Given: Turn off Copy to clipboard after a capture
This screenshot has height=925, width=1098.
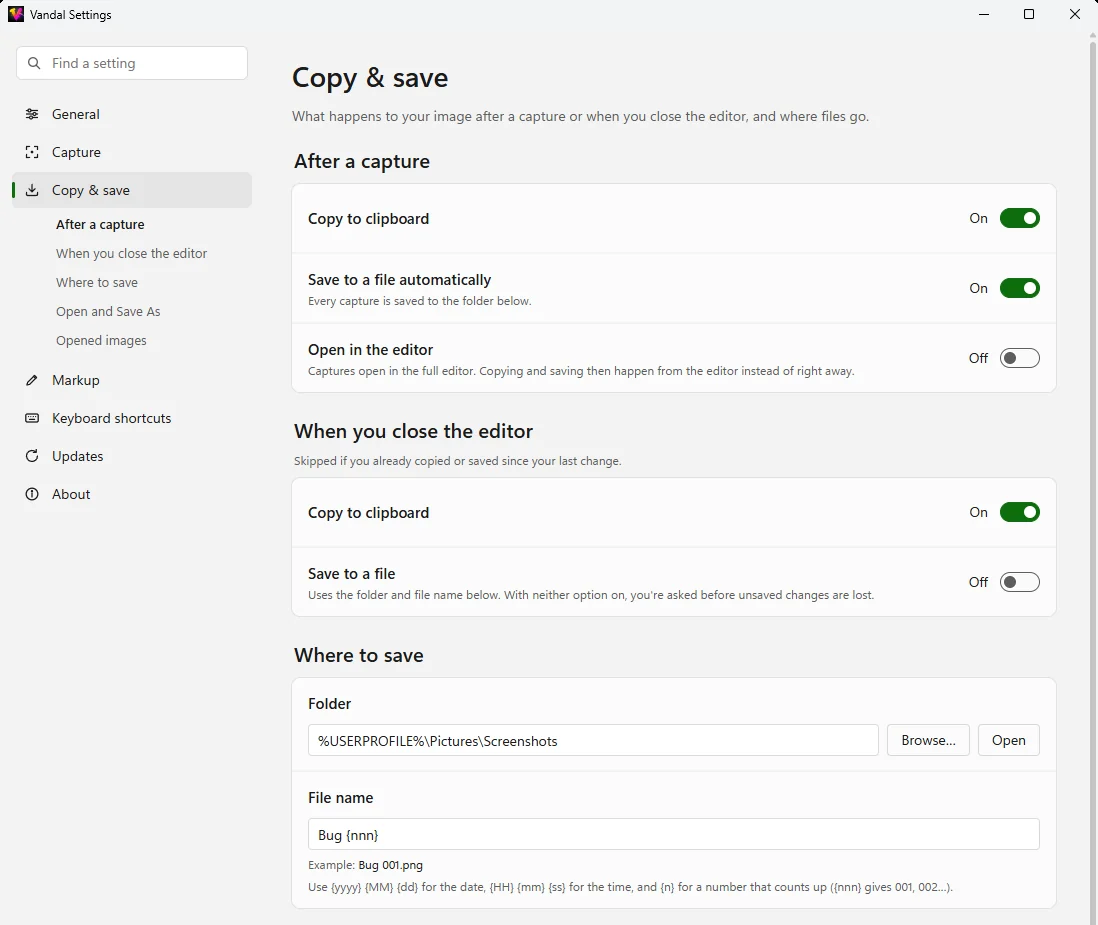Looking at the screenshot, I should [1020, 218].
